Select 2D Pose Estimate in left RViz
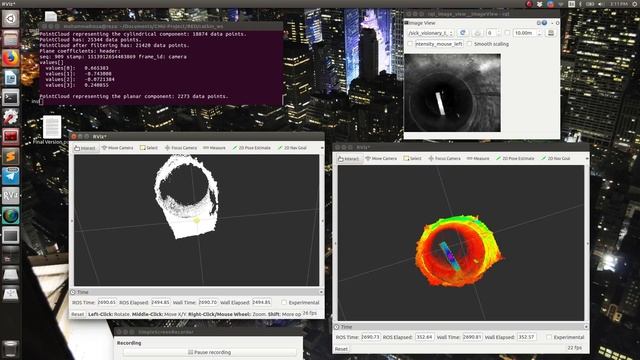Screen dimensions: 640x360 tap(251, 148)
